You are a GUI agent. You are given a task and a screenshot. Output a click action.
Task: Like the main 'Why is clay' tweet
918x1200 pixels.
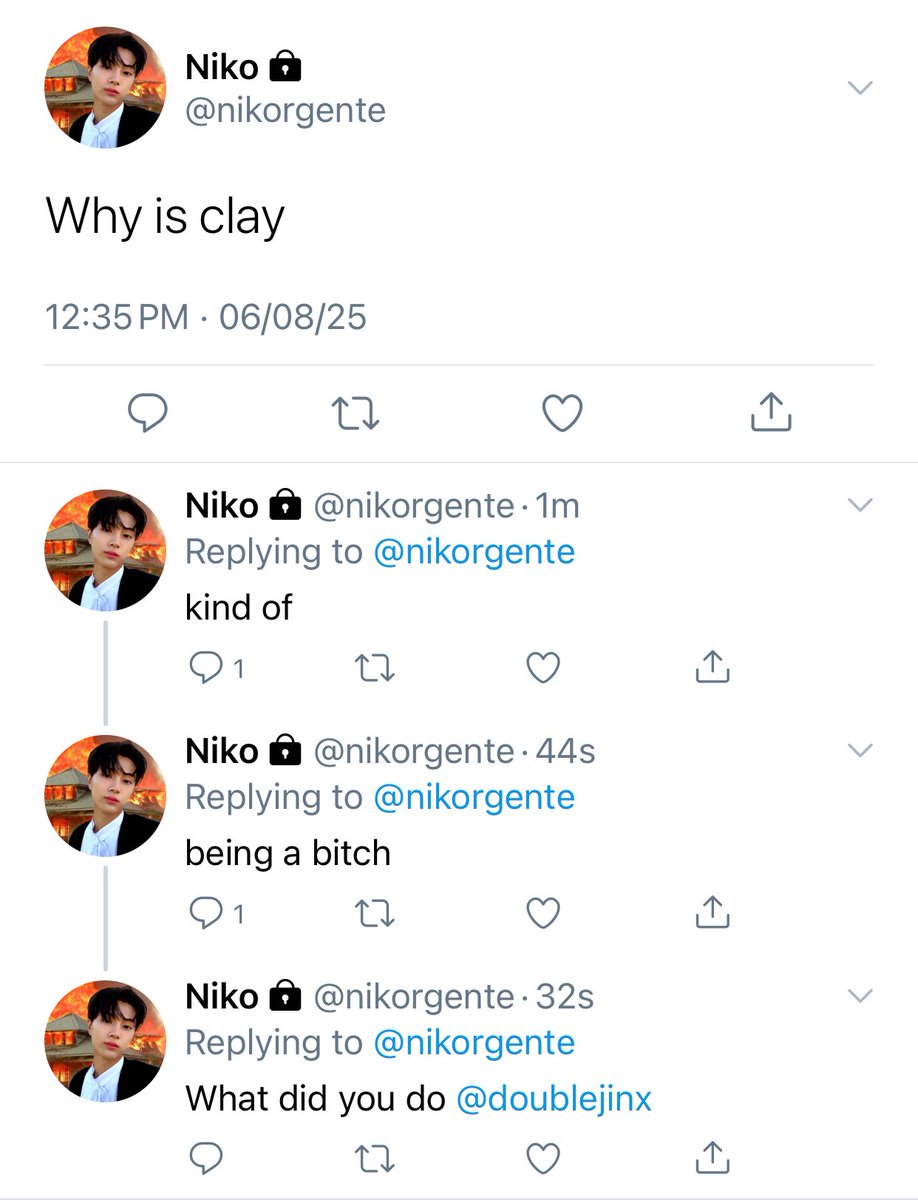tap(563, 411)
